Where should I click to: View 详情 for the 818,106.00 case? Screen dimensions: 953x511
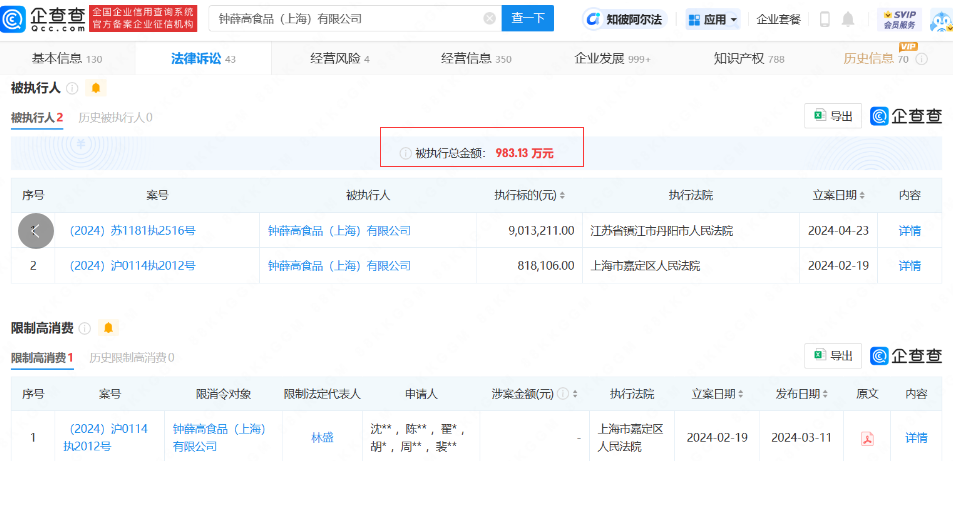click(x=909, y=266)
